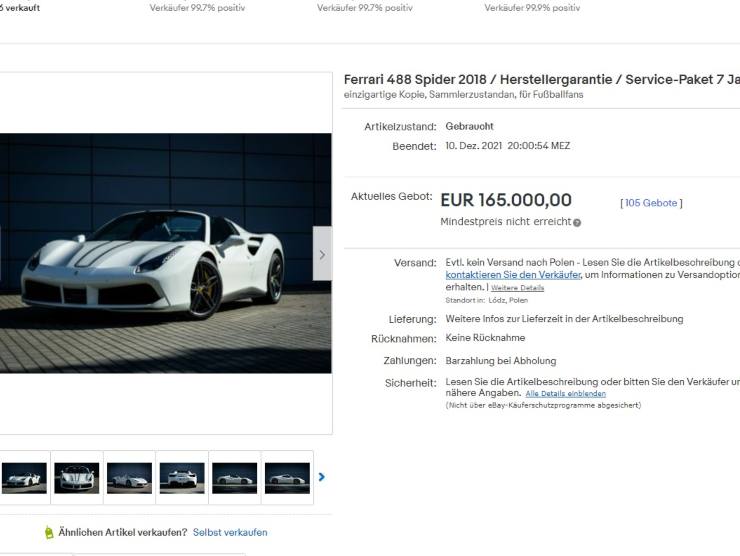Click the green price tag icon
Viewport: 740px width, 556px height.
49,532
